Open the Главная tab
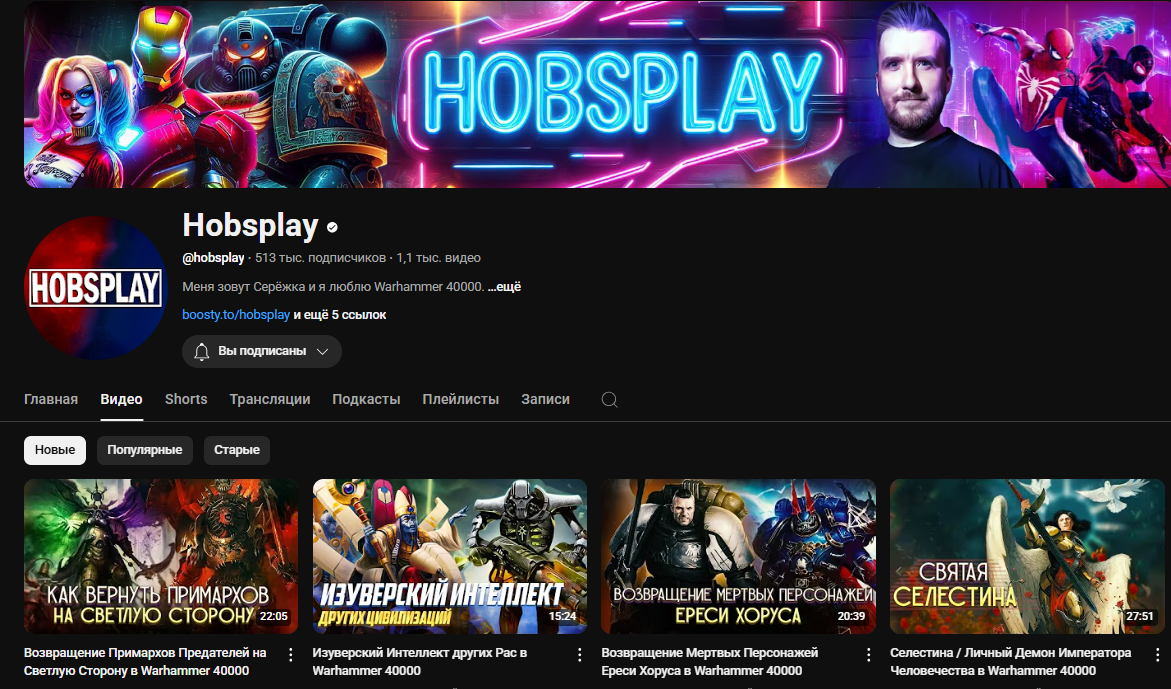 click(51, 399)
